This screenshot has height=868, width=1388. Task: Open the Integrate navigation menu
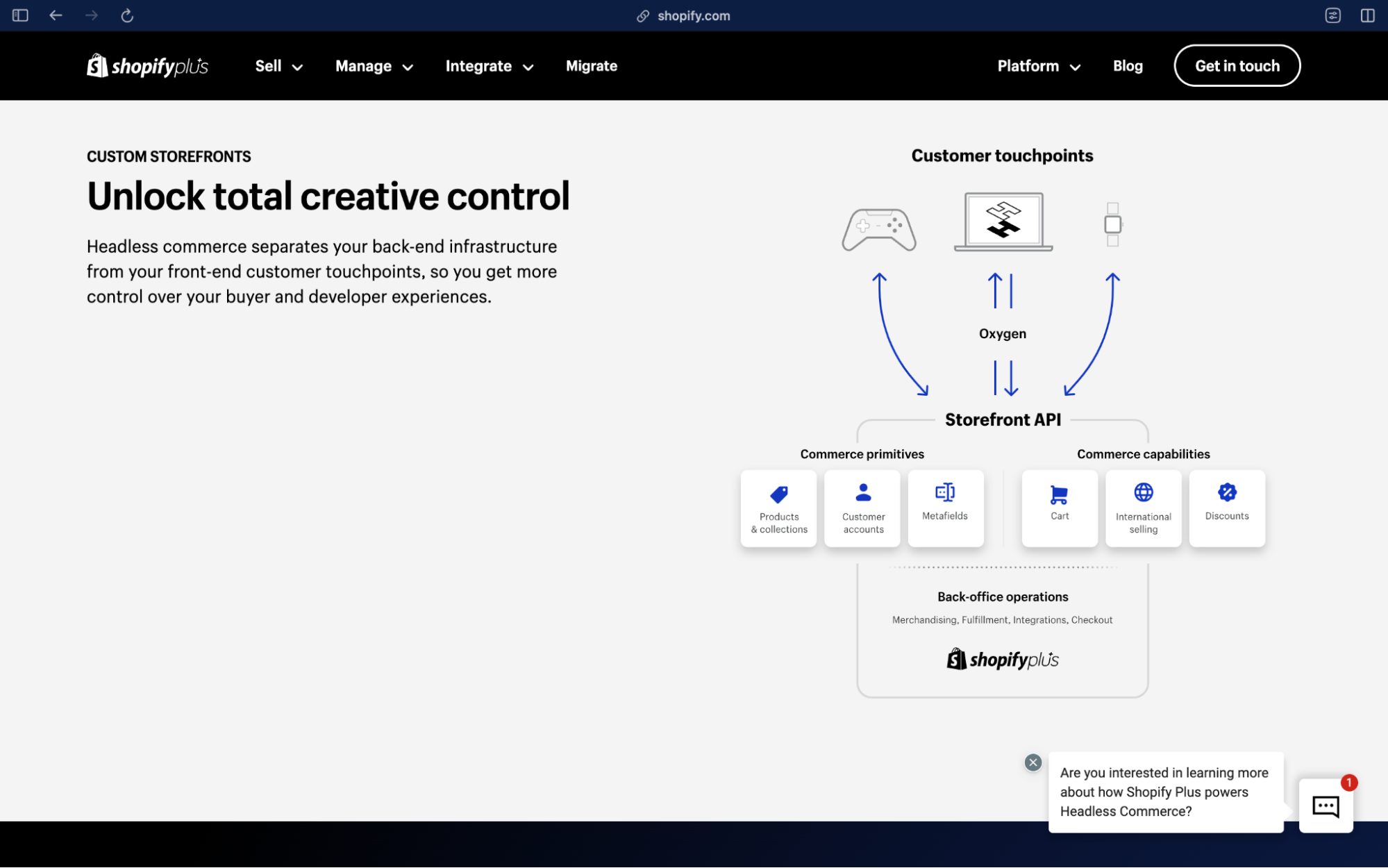pos(490,66)
